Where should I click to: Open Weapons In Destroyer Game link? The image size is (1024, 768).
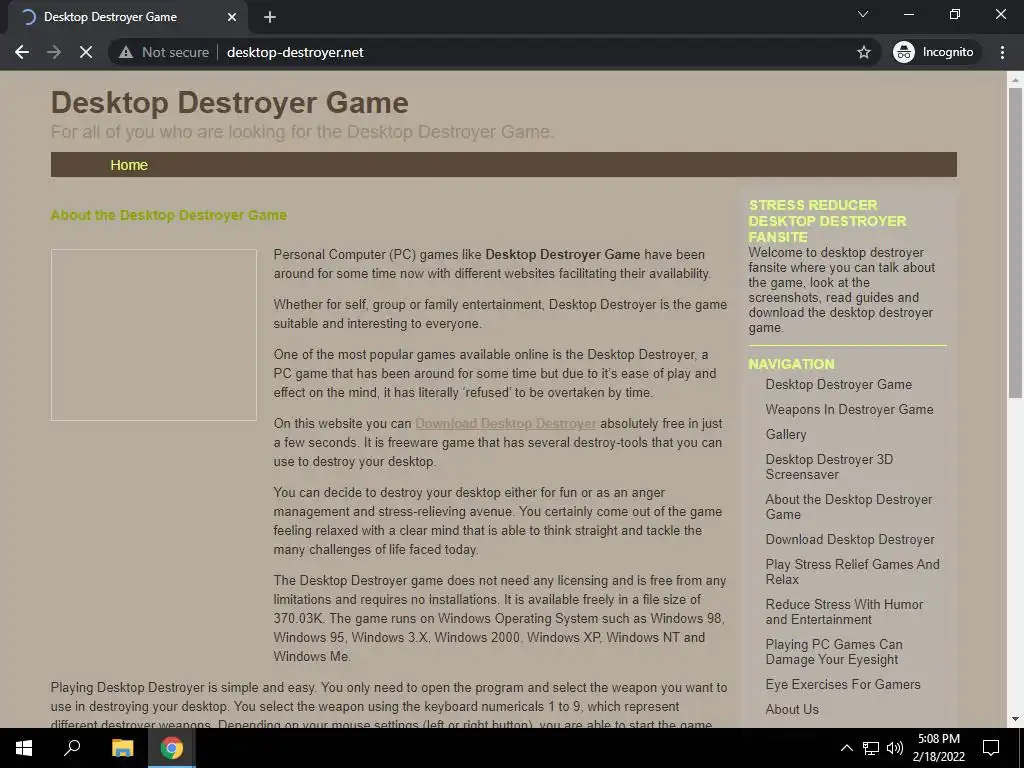tap(849, 409)
